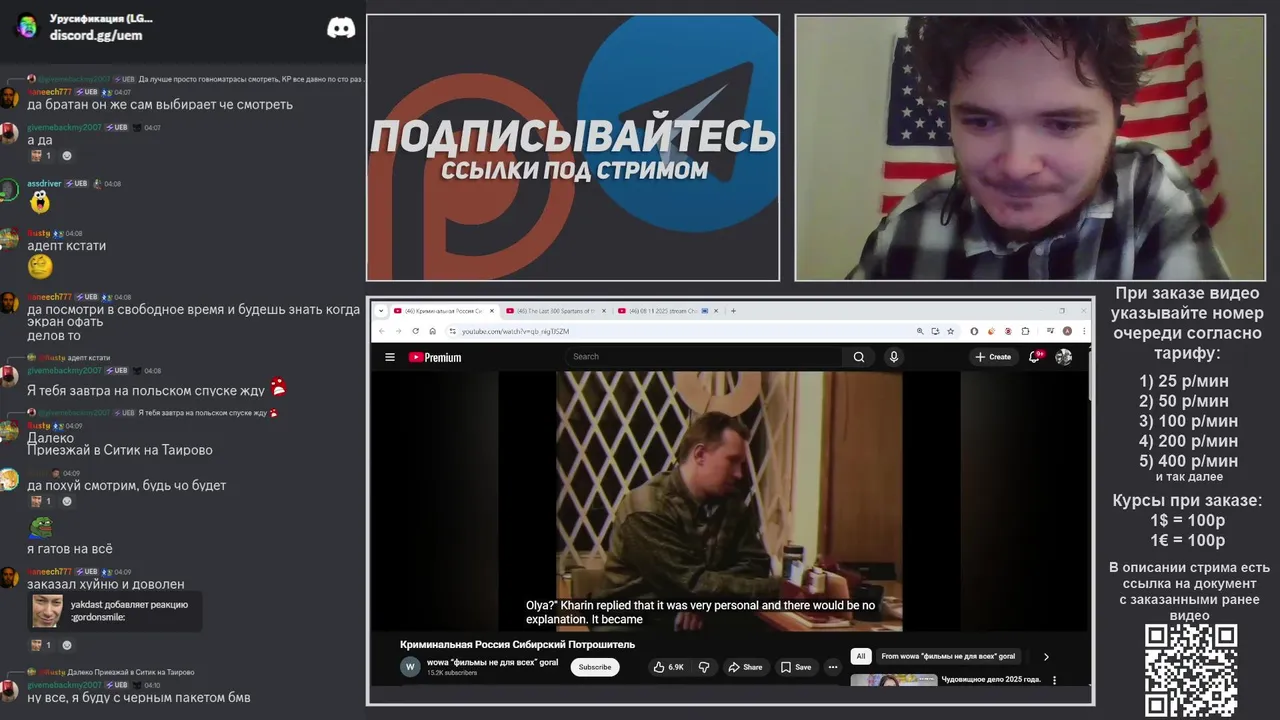This screenshot has width=1280, height=720.
Task: Click message 'Приезжай в Ситик на Таирово'
Action: pyautogui.click(x=120, y=450)
